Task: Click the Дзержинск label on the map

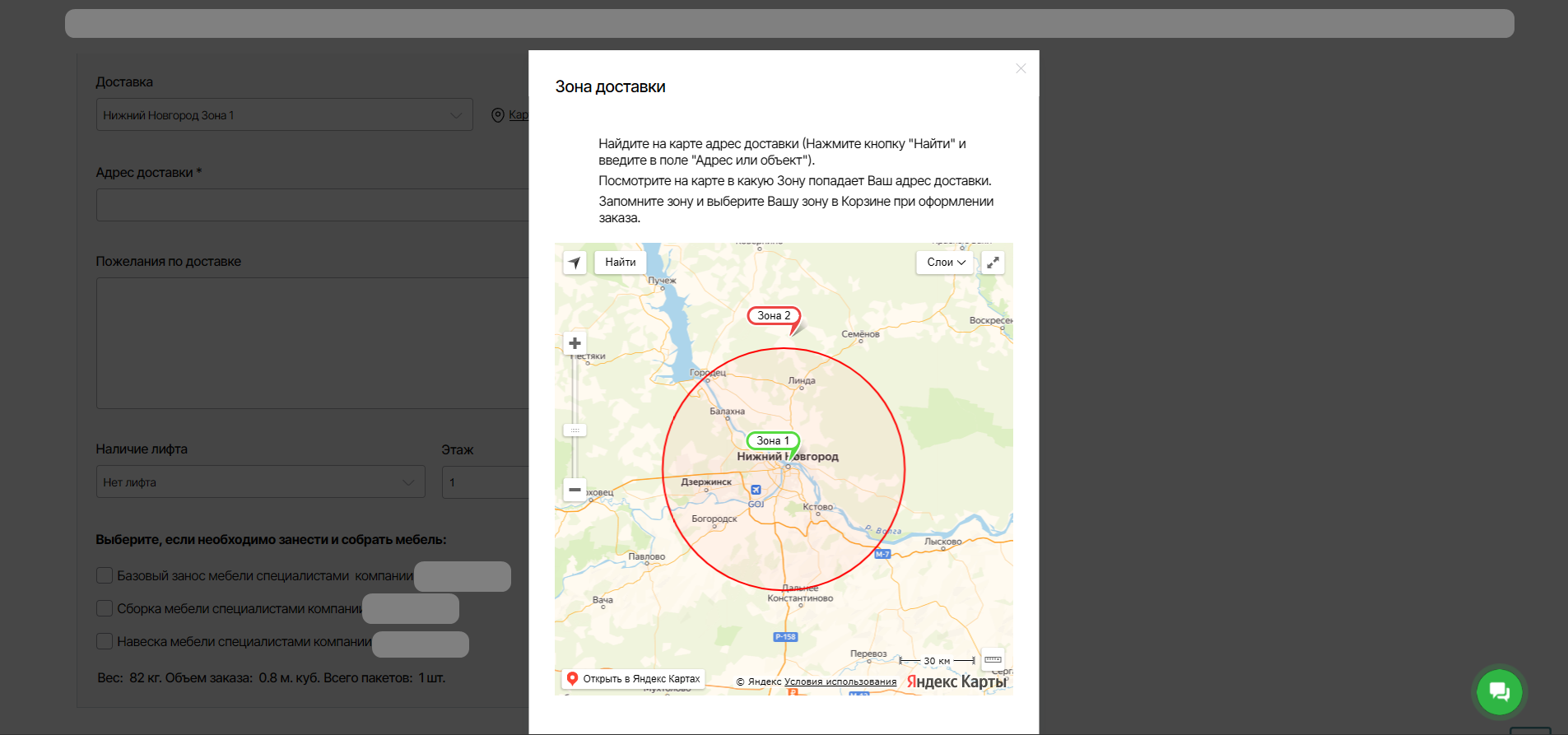Action: (706, 482)
